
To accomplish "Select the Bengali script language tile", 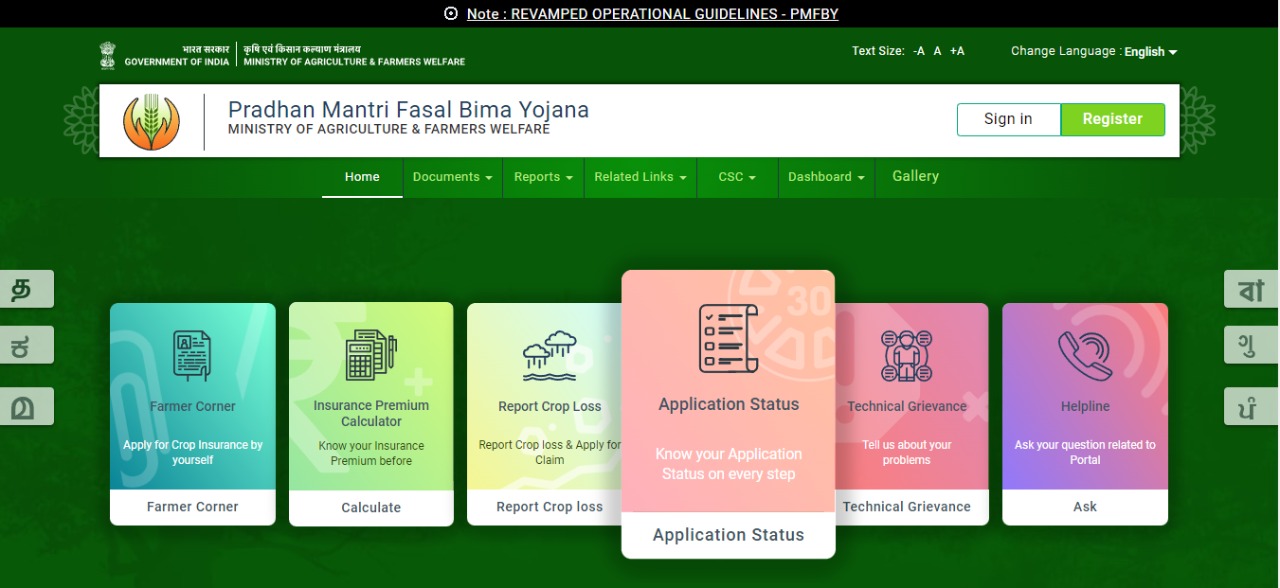I will [1252, 289].
